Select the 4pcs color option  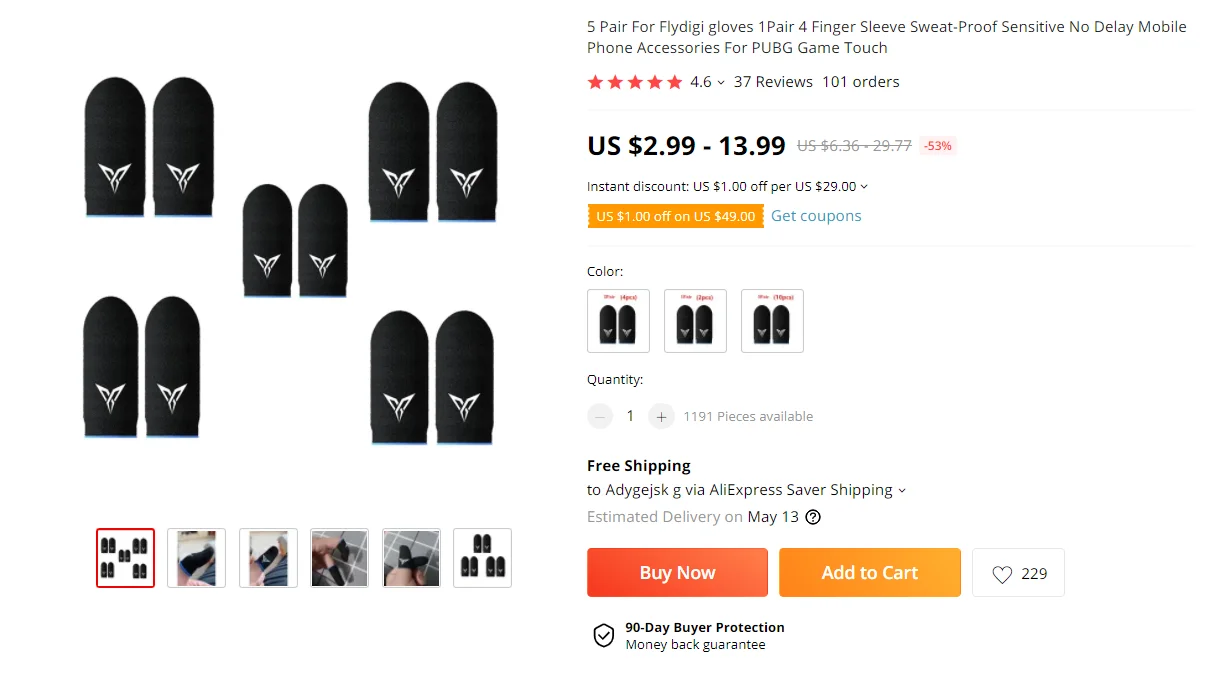tap(618, 321)
